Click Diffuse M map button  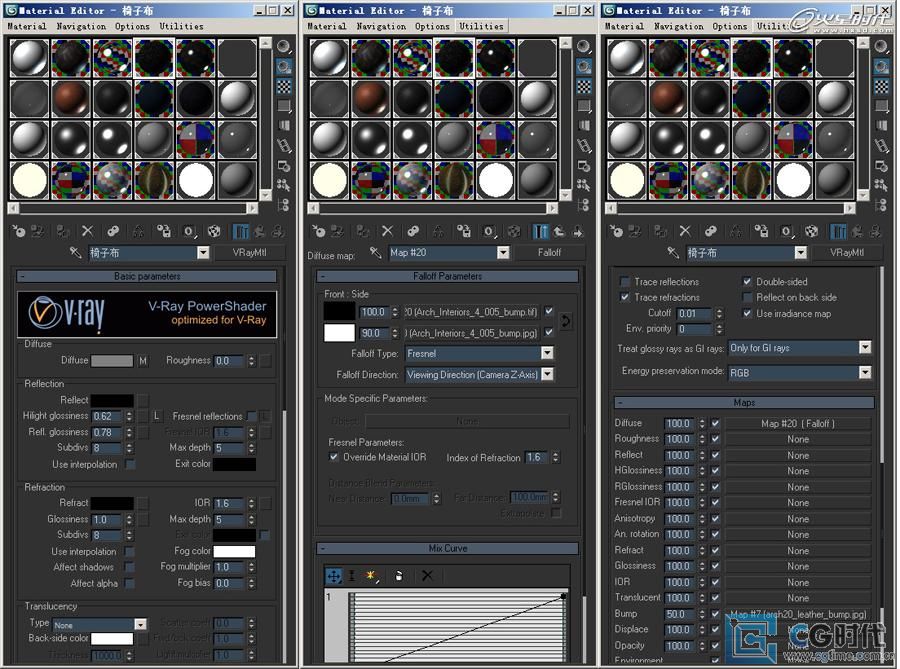click(x=143, y=361)
